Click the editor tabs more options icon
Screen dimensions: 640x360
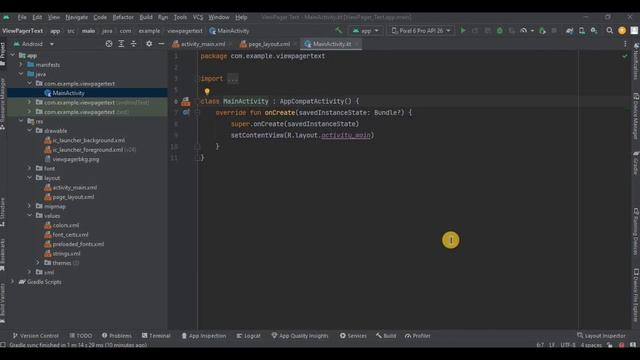625,44
